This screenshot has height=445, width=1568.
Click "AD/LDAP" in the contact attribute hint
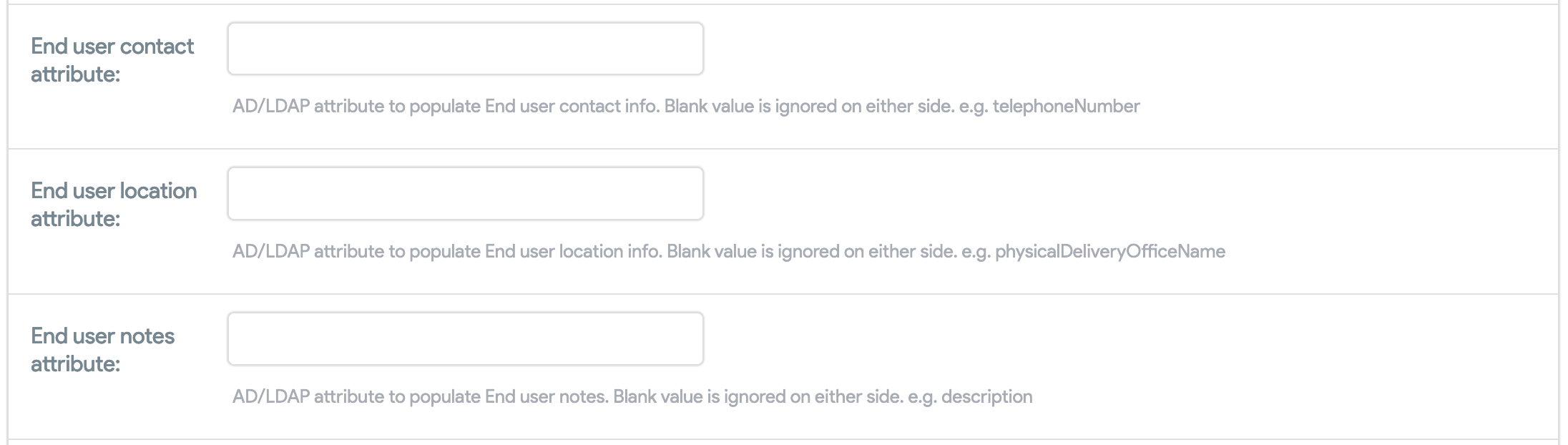270,107
